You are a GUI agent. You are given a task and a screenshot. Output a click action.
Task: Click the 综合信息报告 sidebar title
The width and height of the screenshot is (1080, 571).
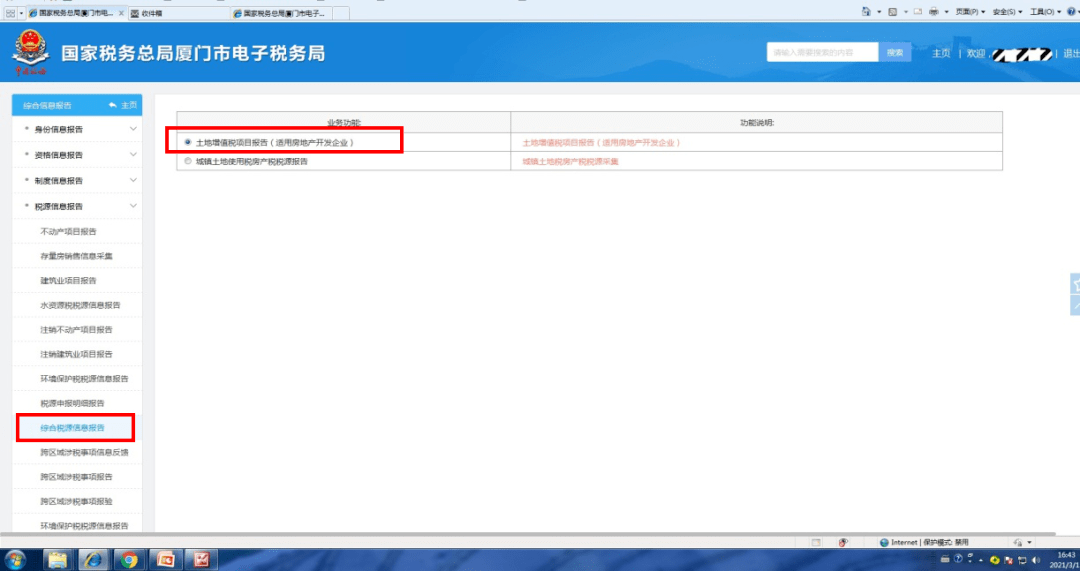(48, 105)
